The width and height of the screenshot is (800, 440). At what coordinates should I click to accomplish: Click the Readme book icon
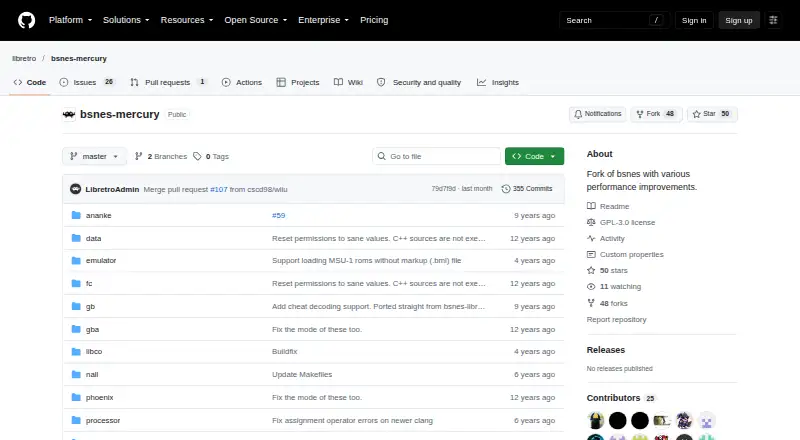click(x=591, y=206)
